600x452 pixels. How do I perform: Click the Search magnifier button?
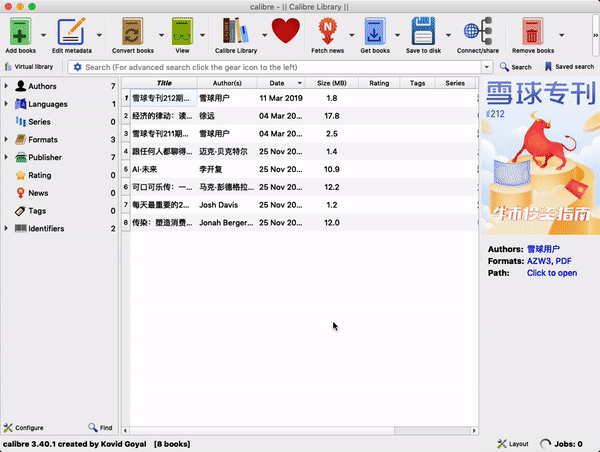click(x=515, y=67)
